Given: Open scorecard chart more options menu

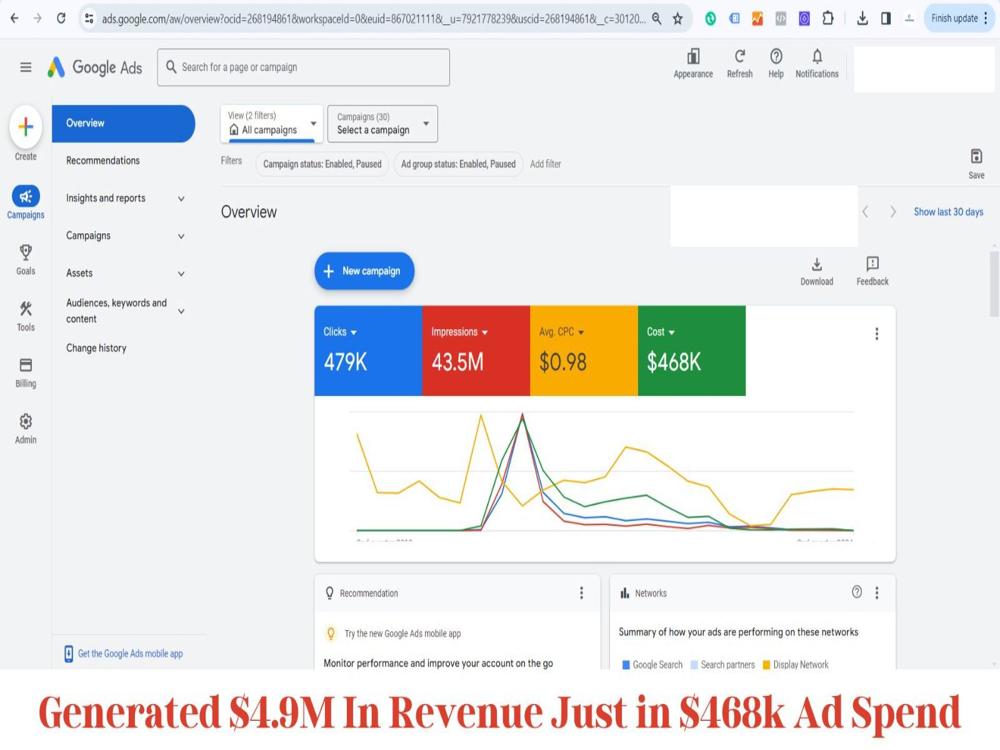Looking at the screenshot, I should [x=877, y=334].
